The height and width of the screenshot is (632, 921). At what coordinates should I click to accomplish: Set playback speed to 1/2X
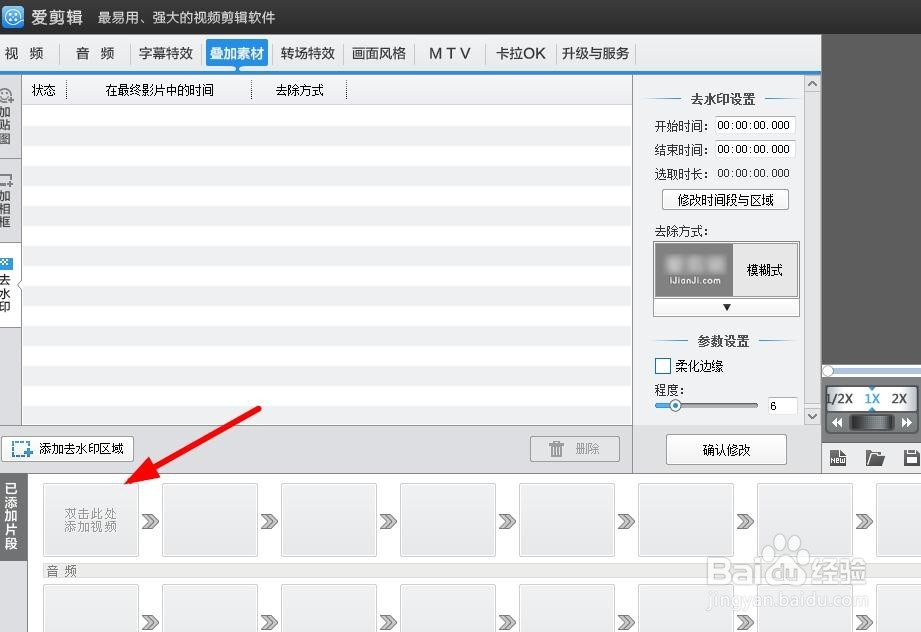point(840,399)
